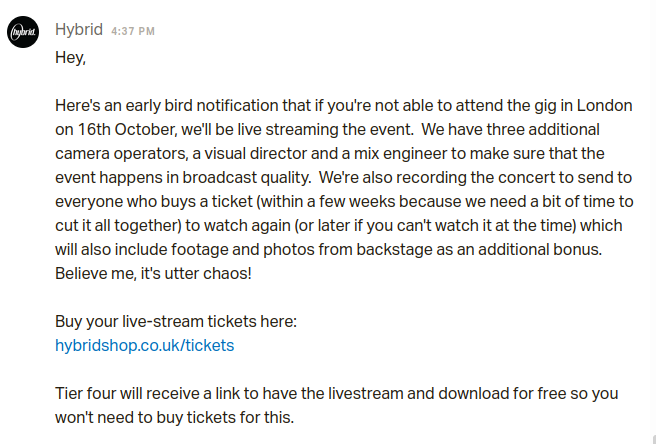
Task: Click the phrase 'camera operators'
Action: tap(120, 154)
